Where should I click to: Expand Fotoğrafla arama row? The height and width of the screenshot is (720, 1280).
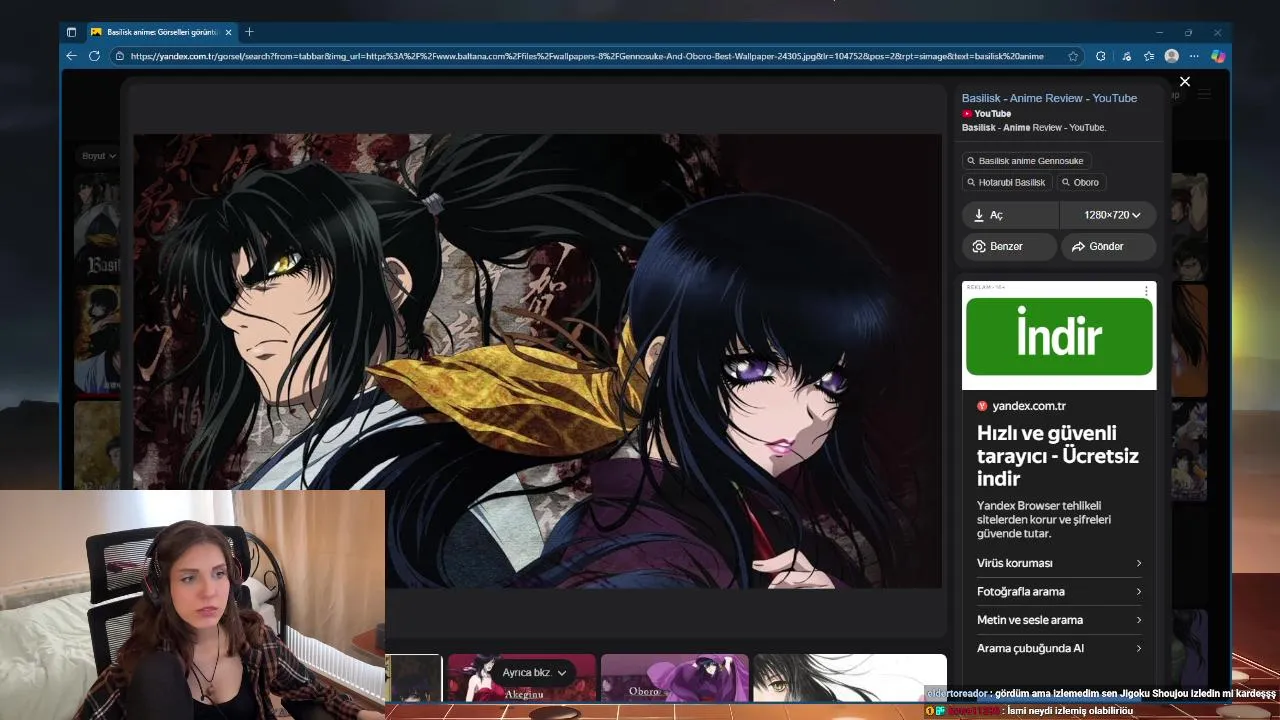click(x=1059, y=591)
